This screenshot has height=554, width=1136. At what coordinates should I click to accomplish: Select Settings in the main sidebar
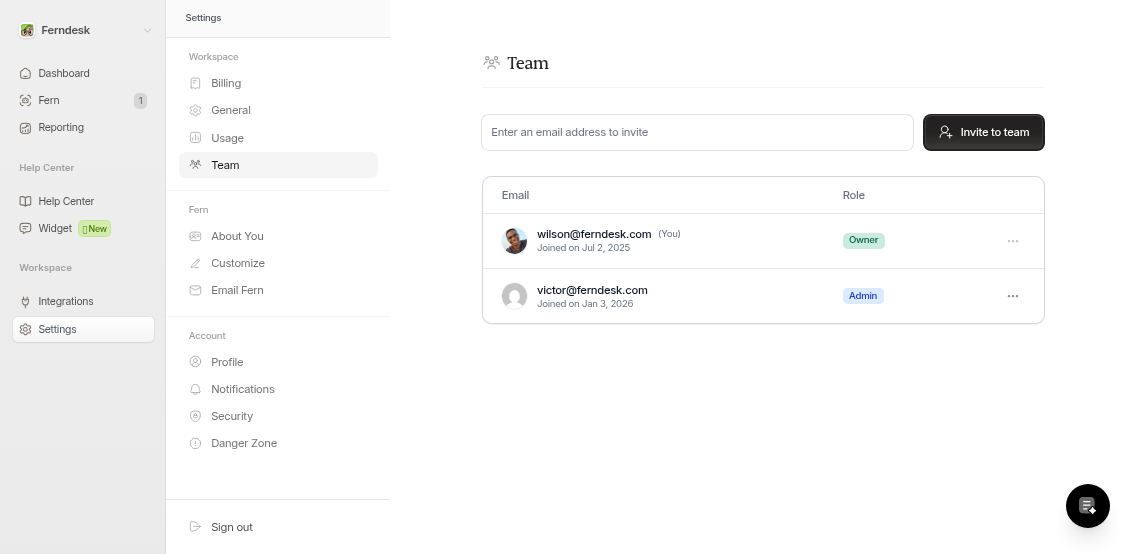click(83, 330)
